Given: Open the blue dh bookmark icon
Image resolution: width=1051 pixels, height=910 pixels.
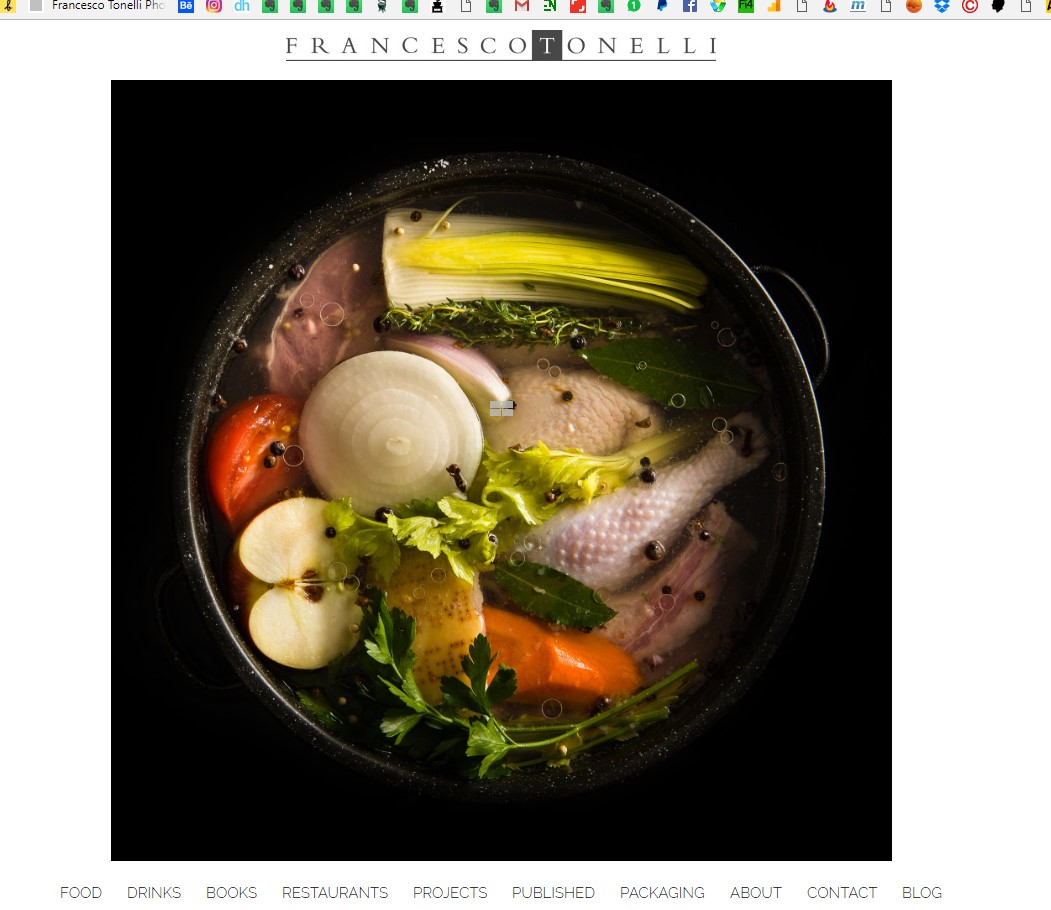Looking at the screenshot, I should (x=242, y=6).
